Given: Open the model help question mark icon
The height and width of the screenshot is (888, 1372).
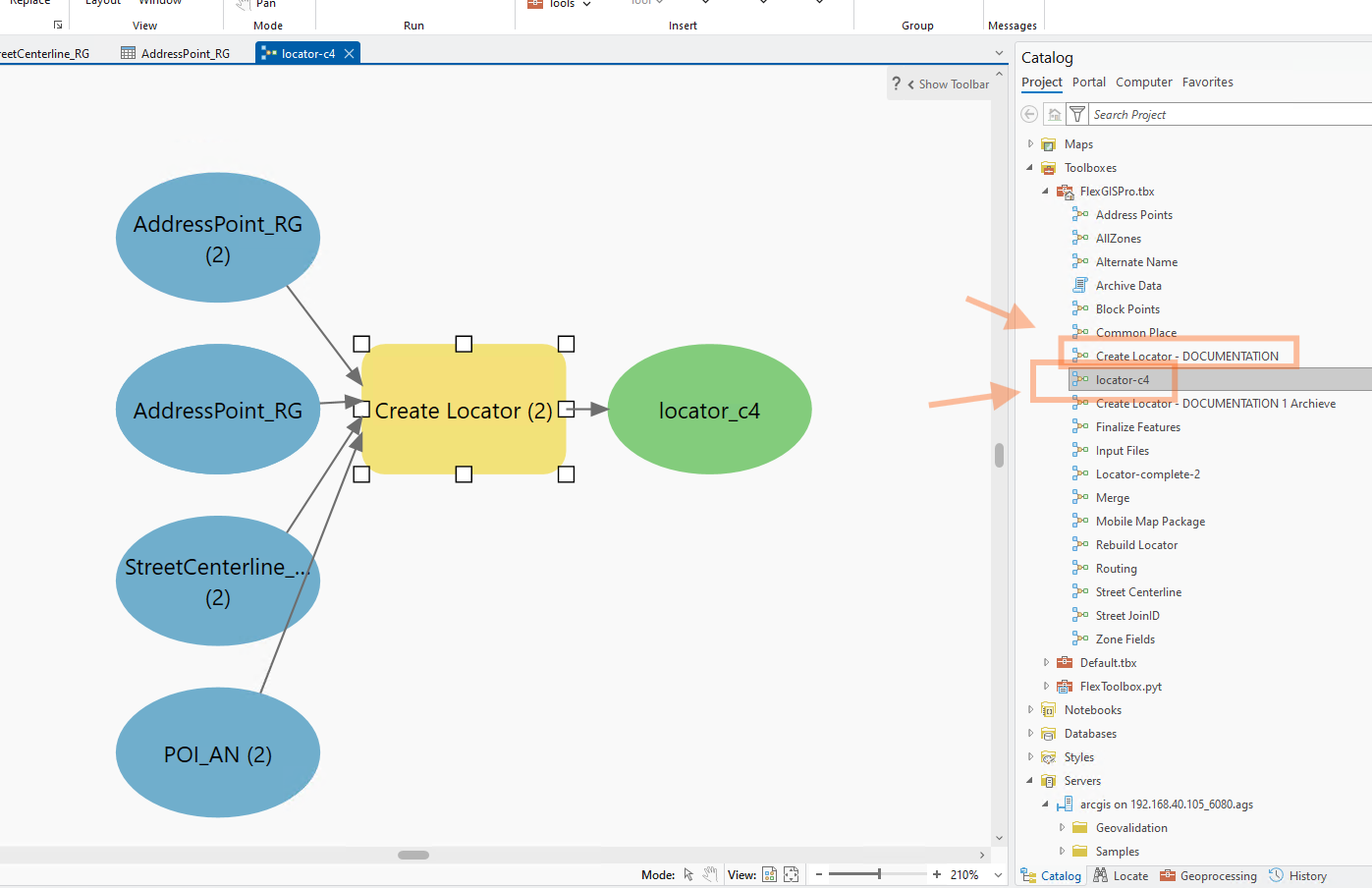Looking at the screenshot, I should coord(896,84).
